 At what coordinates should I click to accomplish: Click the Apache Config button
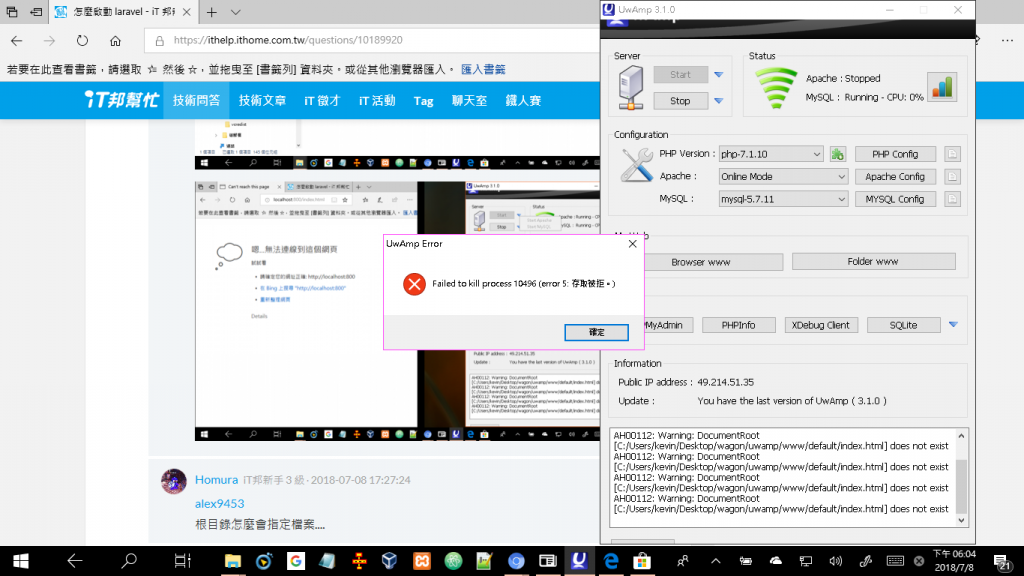click(895, 176)
